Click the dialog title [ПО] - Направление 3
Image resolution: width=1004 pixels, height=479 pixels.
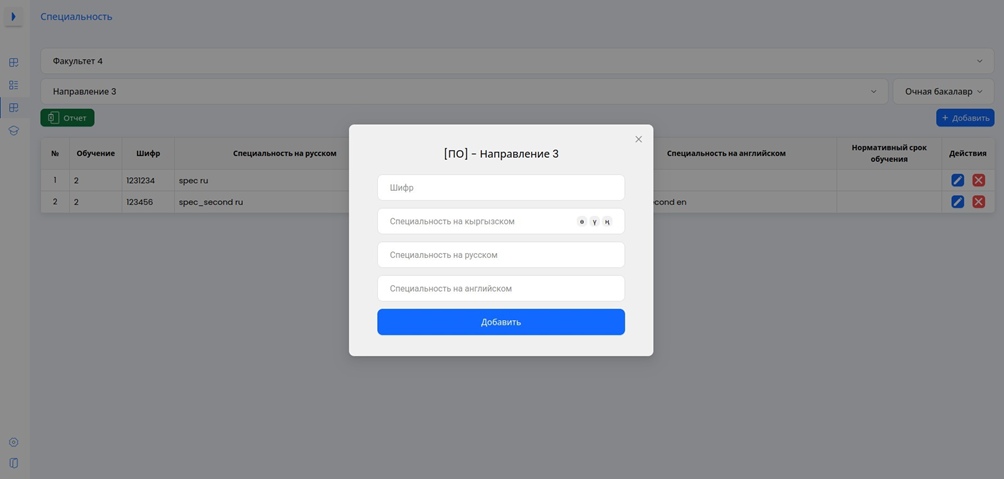tap(501, 154)
